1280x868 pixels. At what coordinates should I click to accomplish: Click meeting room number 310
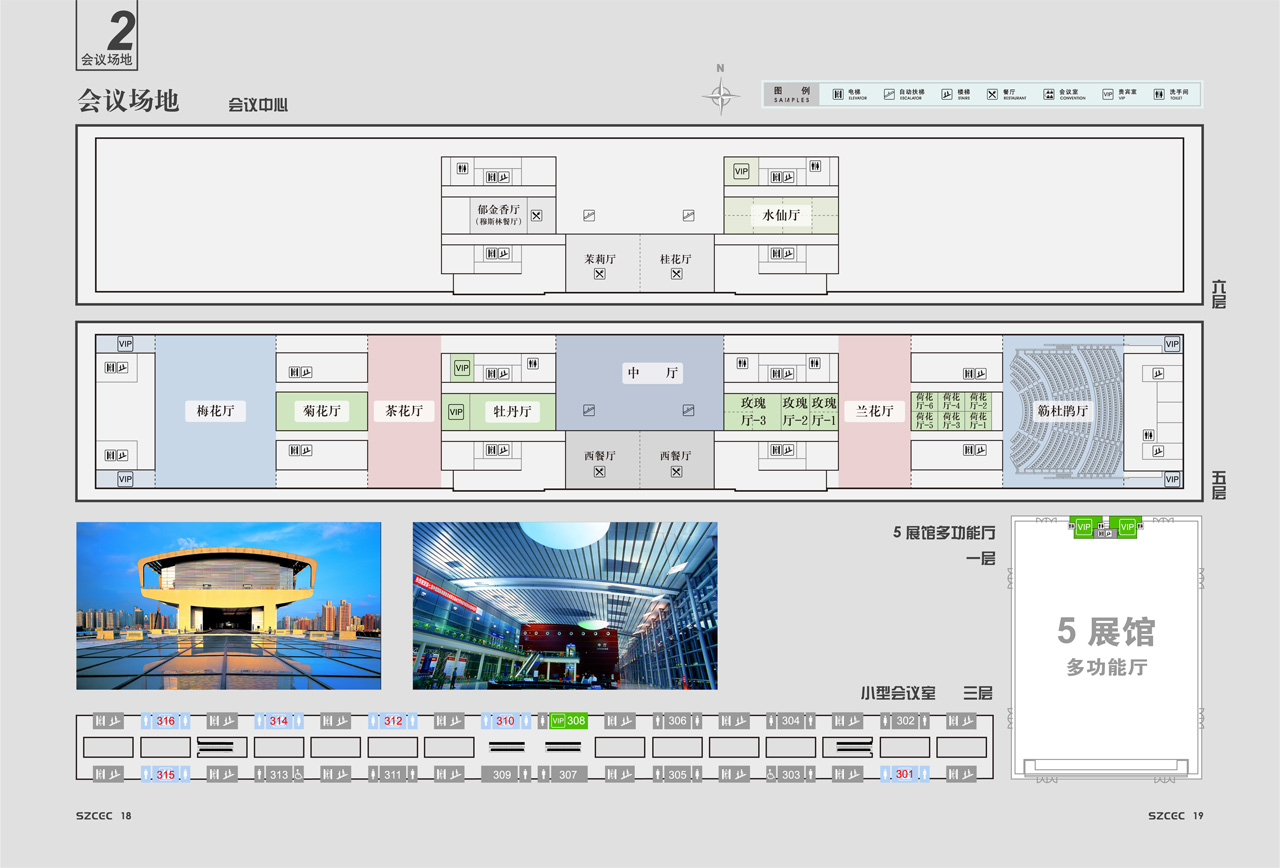(505, 721)
